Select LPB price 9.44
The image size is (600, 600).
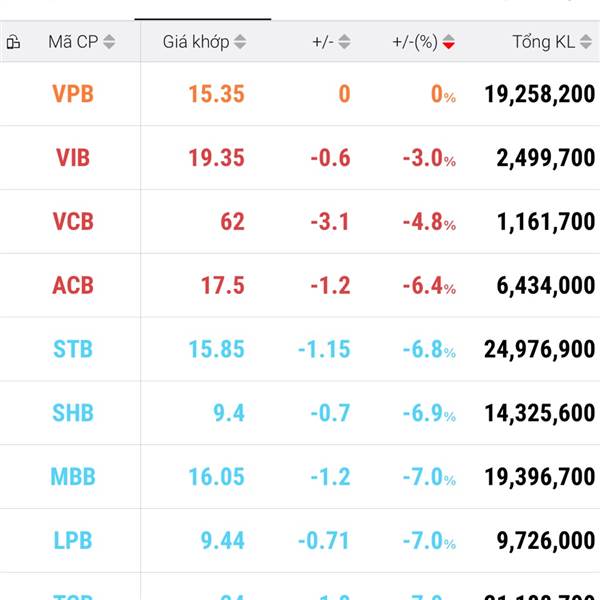pyautogui.click(x=223, y=540)
